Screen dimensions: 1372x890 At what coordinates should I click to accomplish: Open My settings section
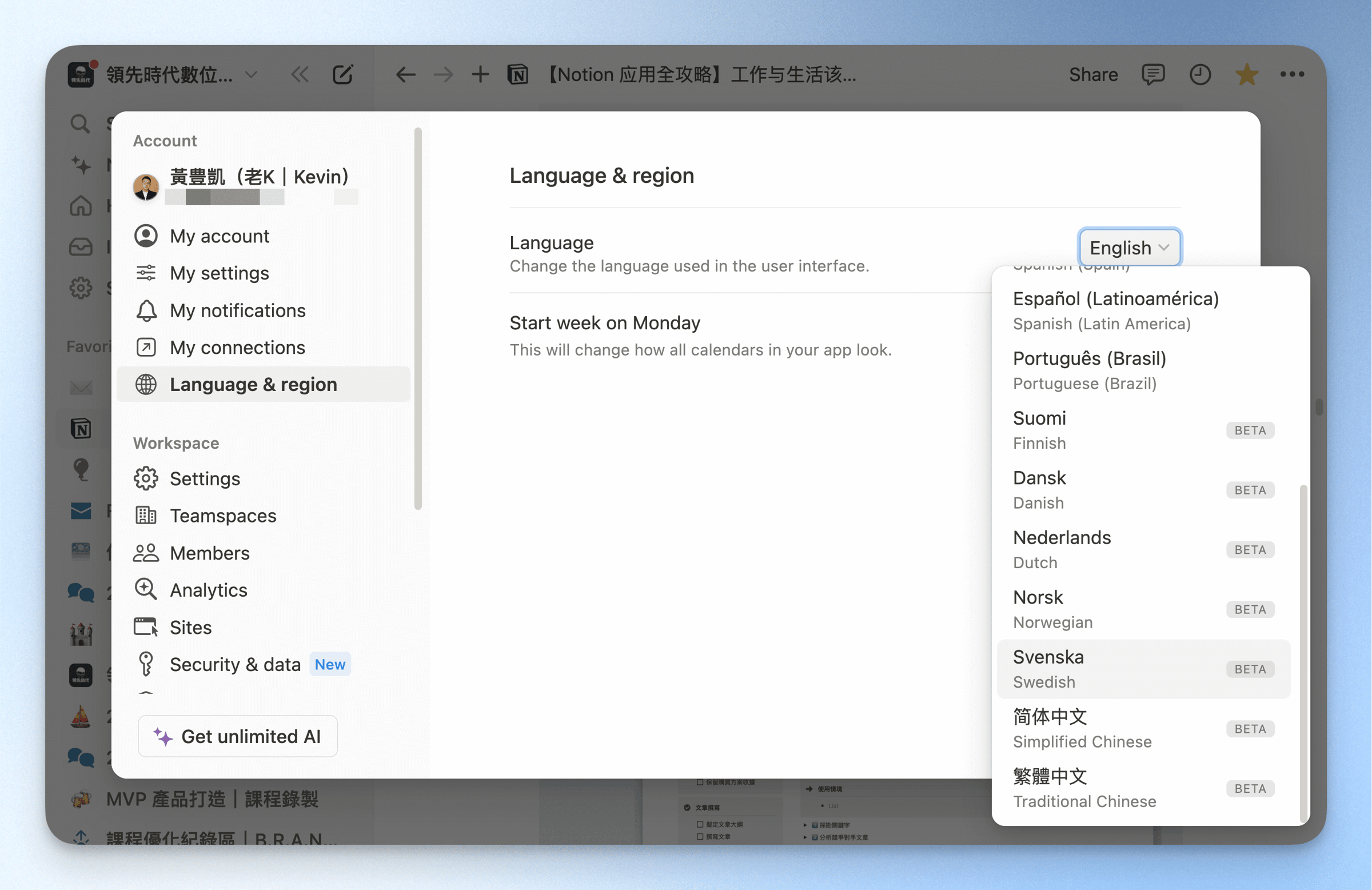coord(263,273)
